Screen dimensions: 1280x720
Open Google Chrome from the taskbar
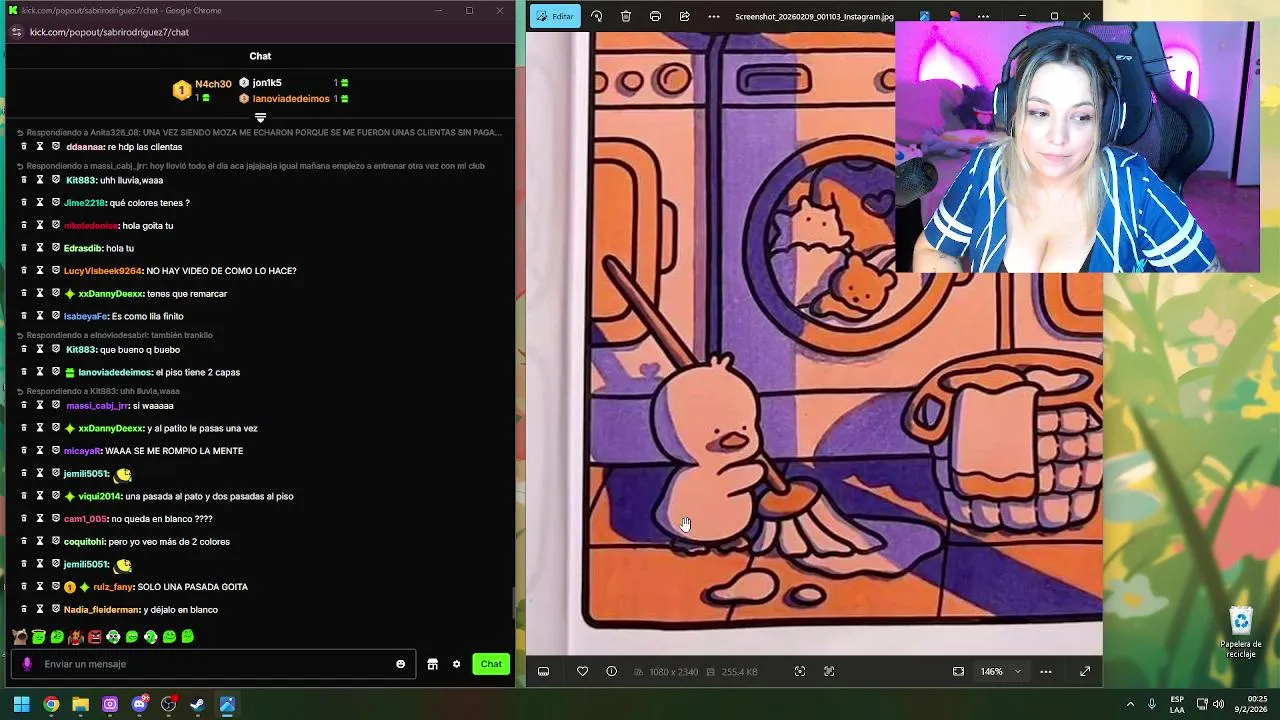point(51,704)
